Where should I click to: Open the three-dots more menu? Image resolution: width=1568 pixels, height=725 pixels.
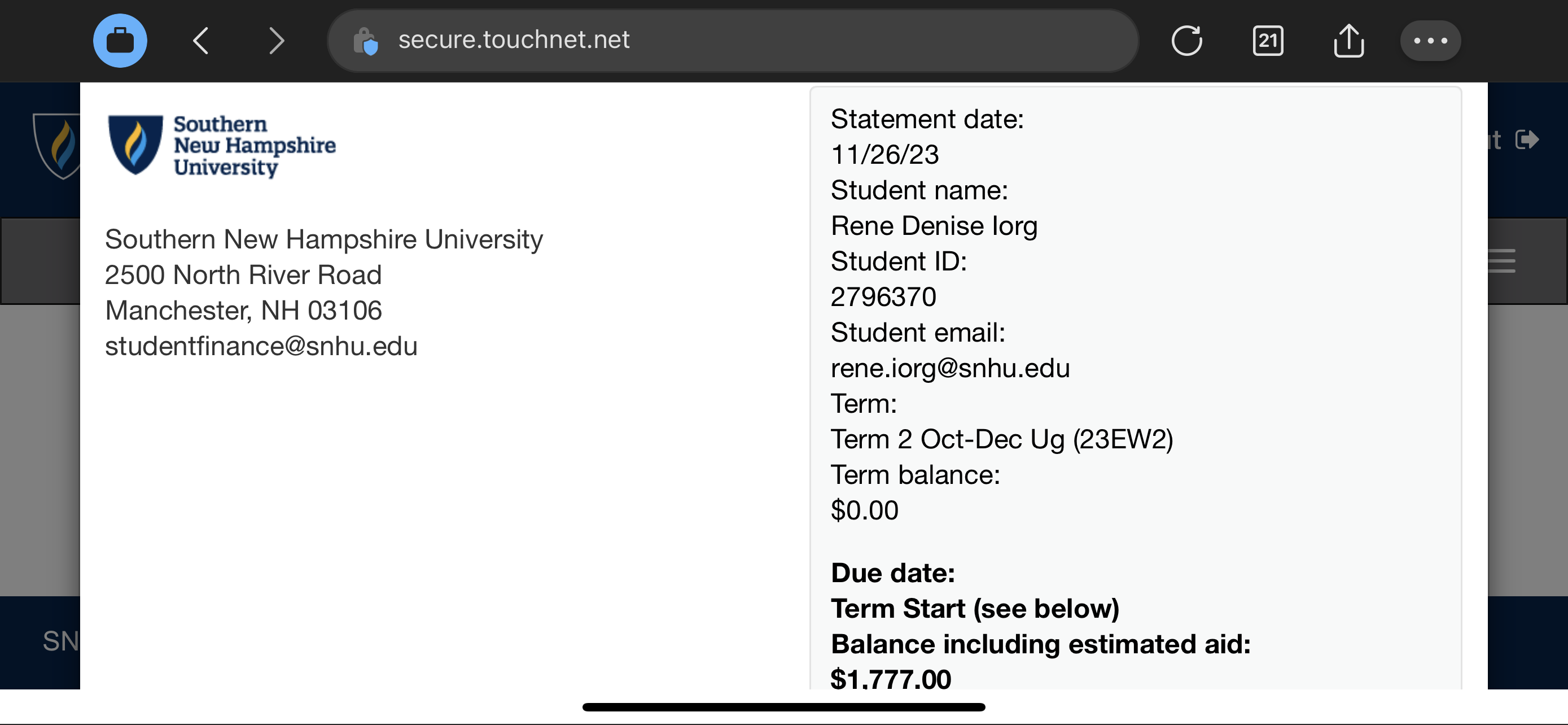(x=1430, y=41)
